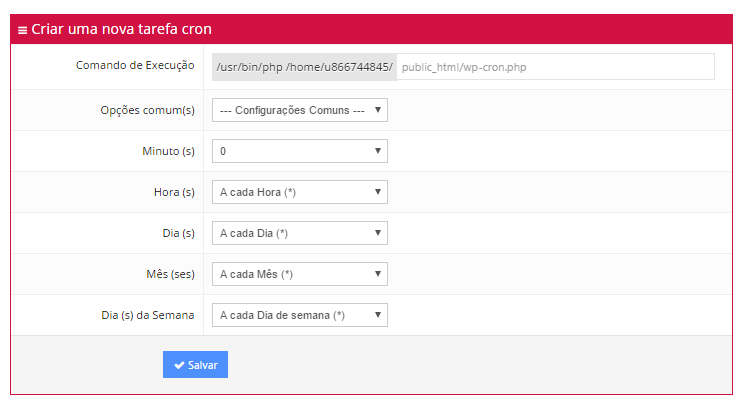Expand the Minuto (s) dropdown showing 0
Viewport: 741px width, 406px height.
299,151
